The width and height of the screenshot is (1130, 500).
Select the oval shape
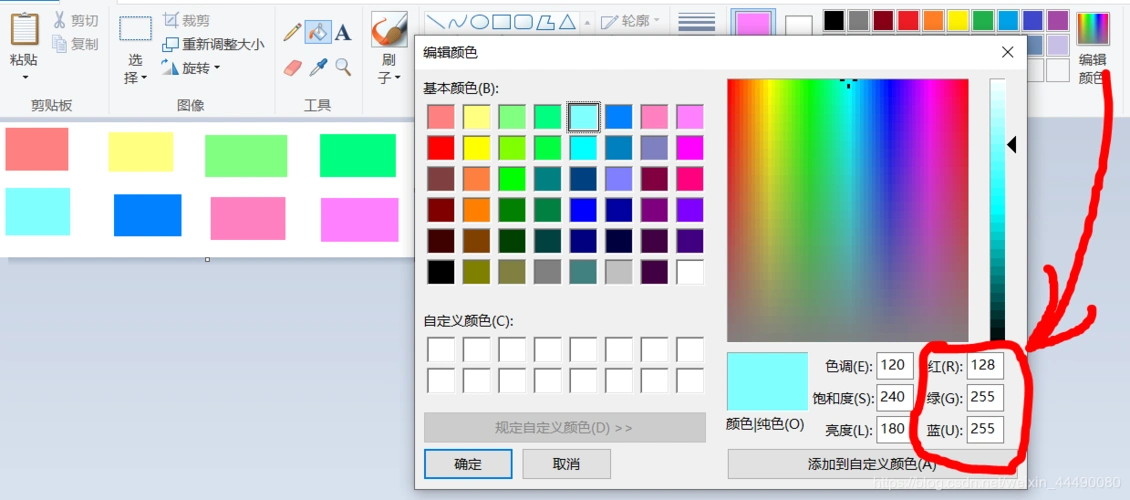[x=479, y=22]
